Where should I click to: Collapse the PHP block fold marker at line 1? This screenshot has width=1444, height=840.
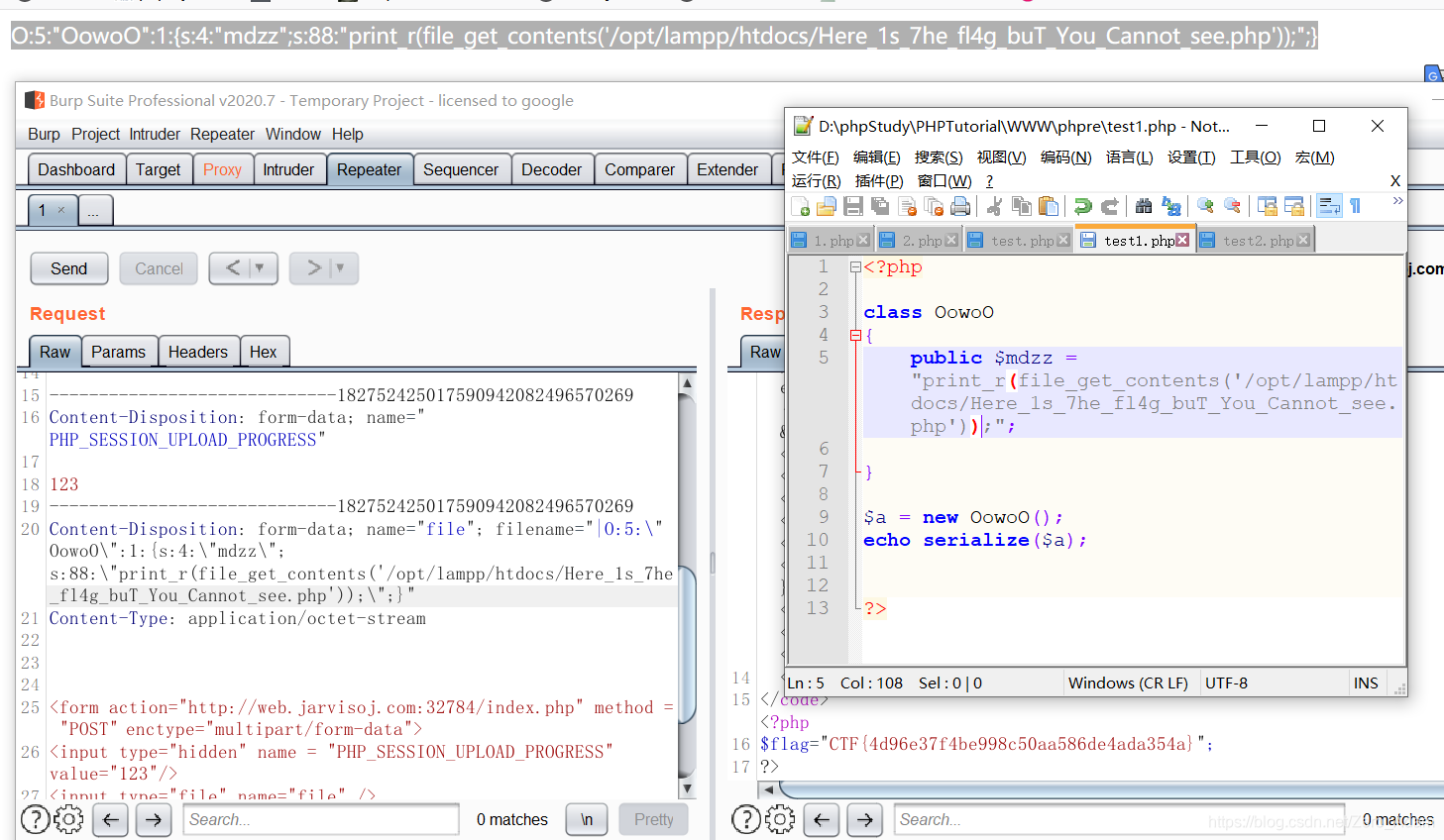[855, 267]
